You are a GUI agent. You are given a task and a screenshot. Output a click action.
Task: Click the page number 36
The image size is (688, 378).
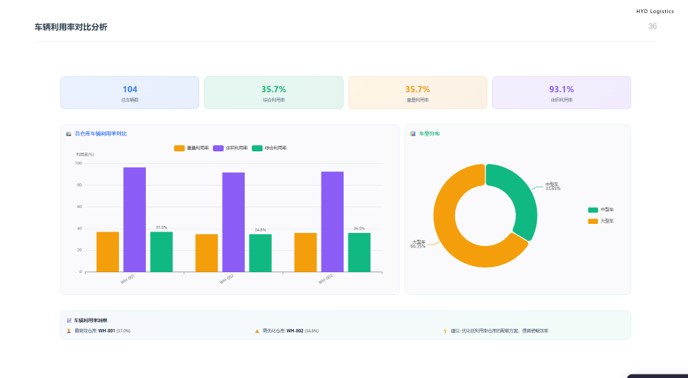point(652,26)
